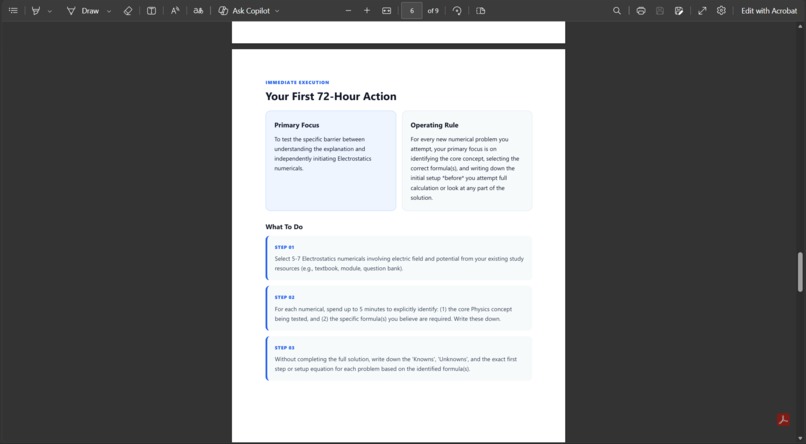Click text 'Without completing the full solution'
This screenshot has height=444, width=806.
point(322,359)
